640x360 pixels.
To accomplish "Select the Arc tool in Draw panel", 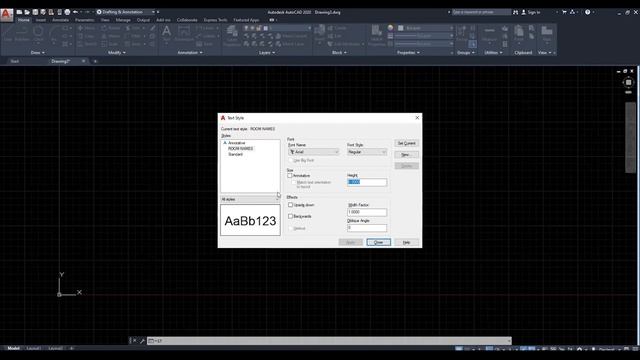I will 54,33.
